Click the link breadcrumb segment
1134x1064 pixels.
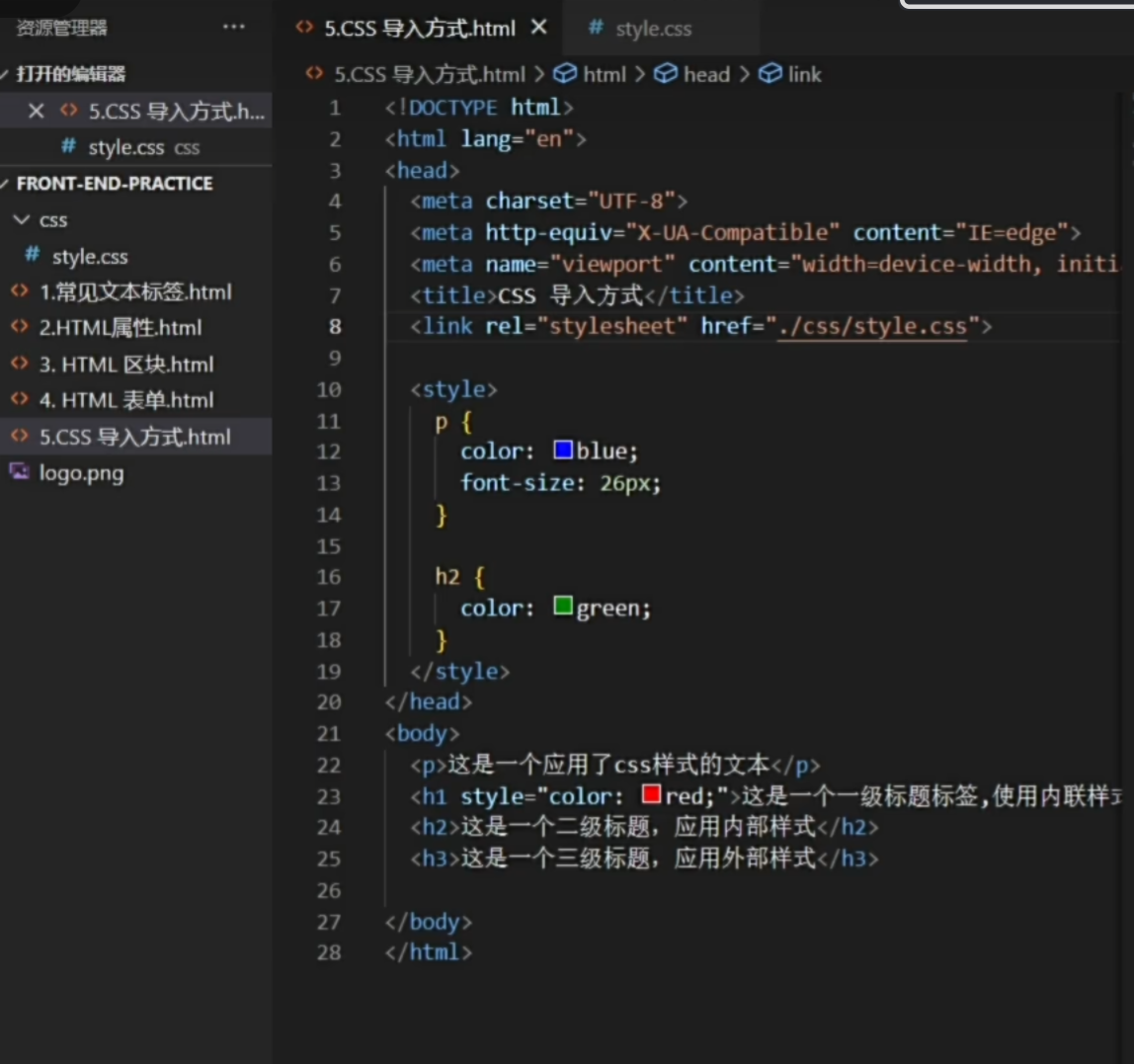point(804,74)
